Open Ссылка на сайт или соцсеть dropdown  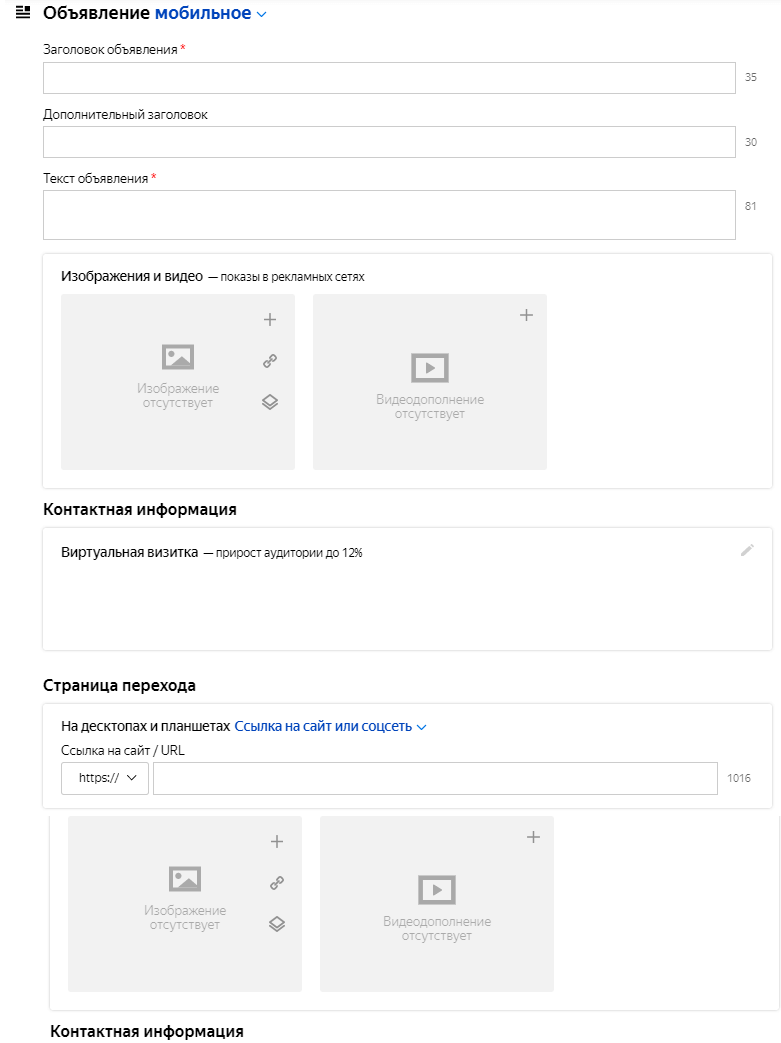(x=330, y=726)
